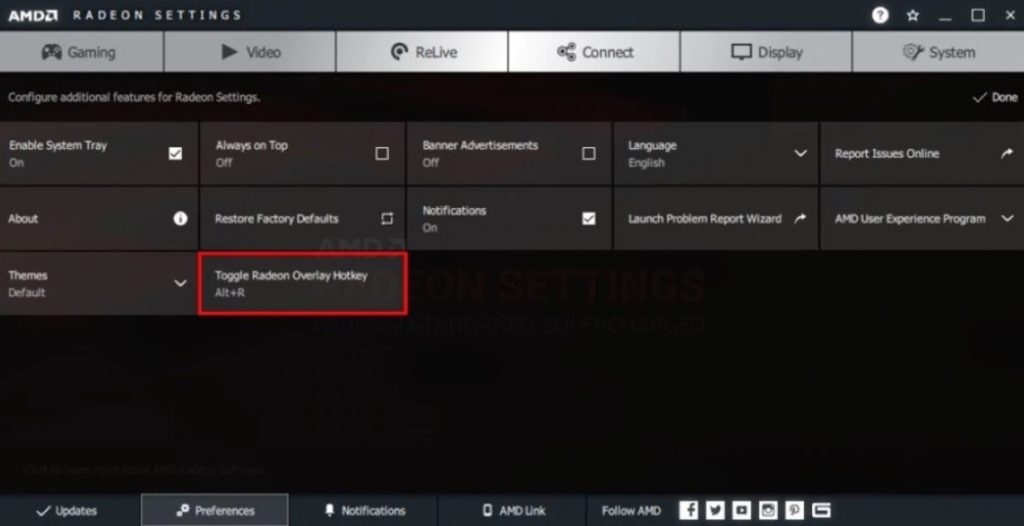Click the Report Issues Online arrow icon

pyautogui.click(x=1006, y=154)
